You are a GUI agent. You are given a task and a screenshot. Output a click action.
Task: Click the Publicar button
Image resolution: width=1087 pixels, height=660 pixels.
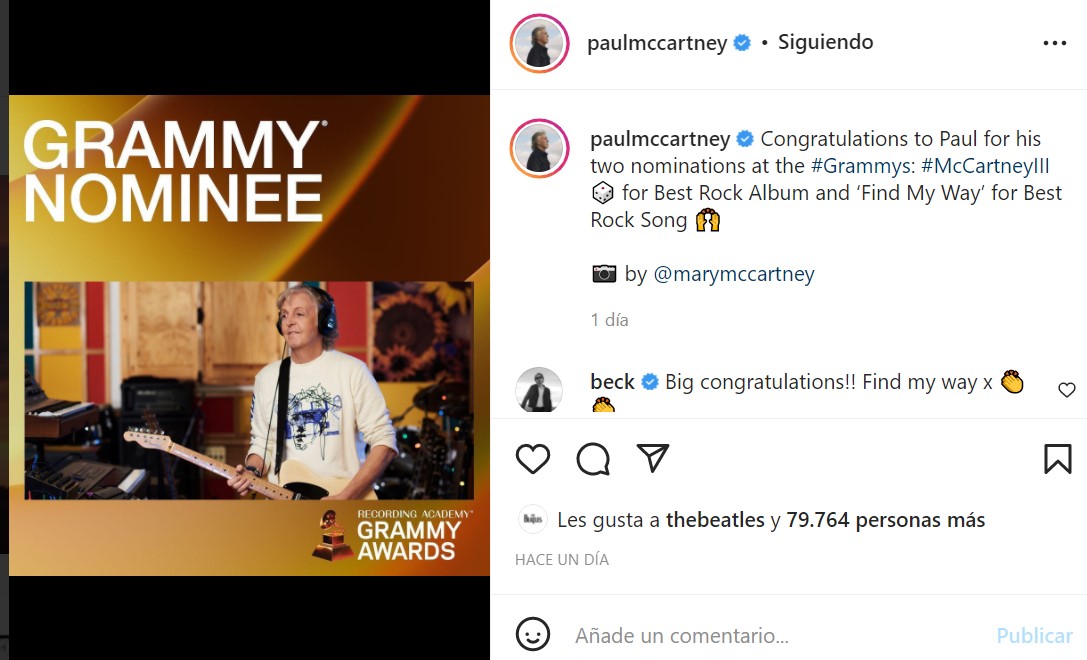pyautogui.click(x=1034, y=635)
